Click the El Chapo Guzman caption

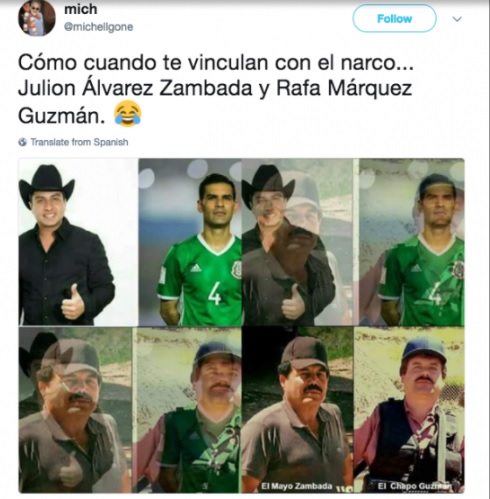pos(415,486)
